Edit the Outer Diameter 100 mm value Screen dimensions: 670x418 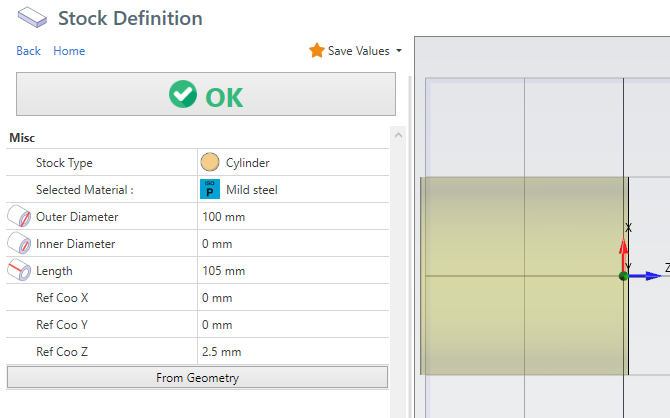click(x=292, y=217)
